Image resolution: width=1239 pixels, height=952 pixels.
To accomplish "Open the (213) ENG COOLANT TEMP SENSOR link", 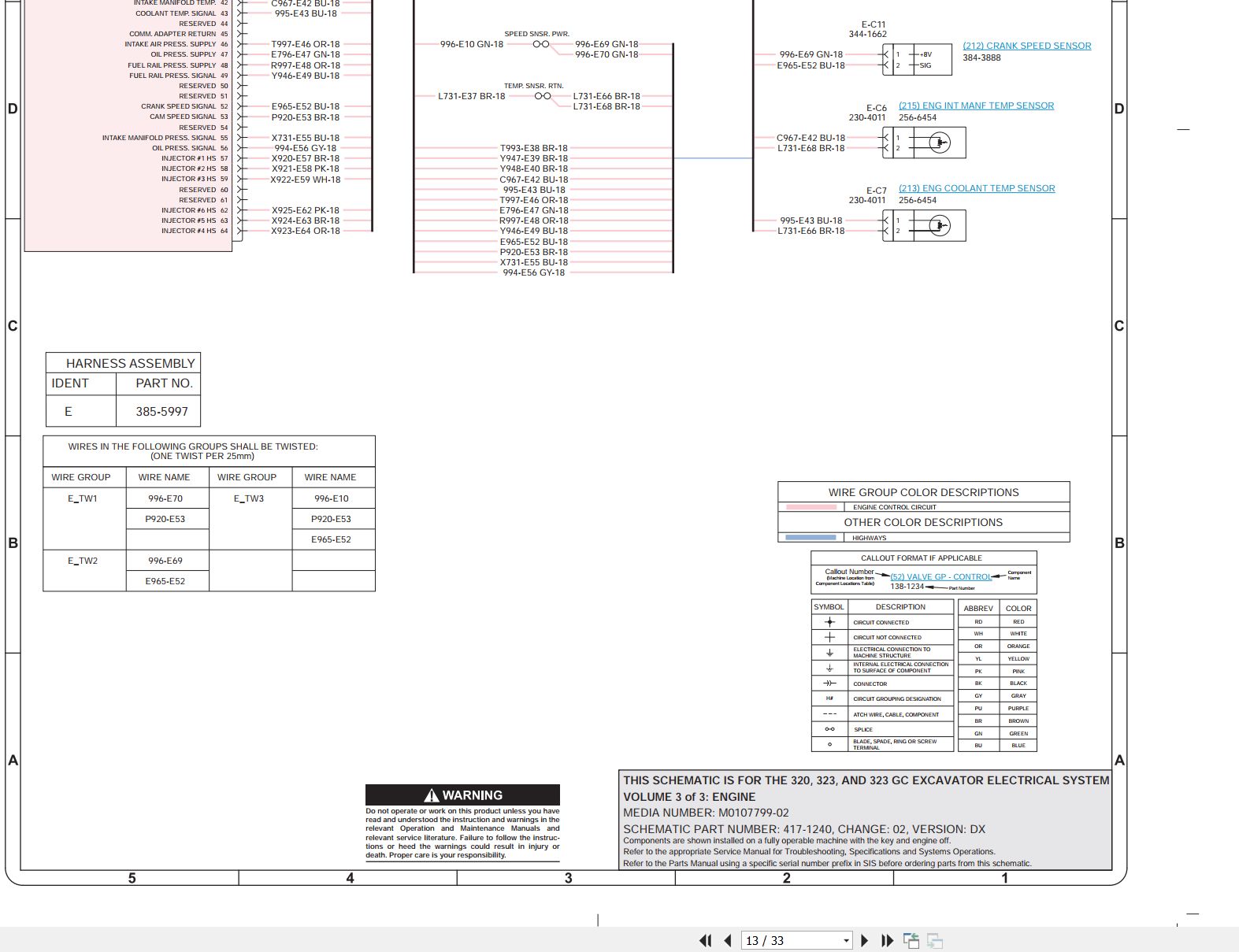I will coord(977,188).
